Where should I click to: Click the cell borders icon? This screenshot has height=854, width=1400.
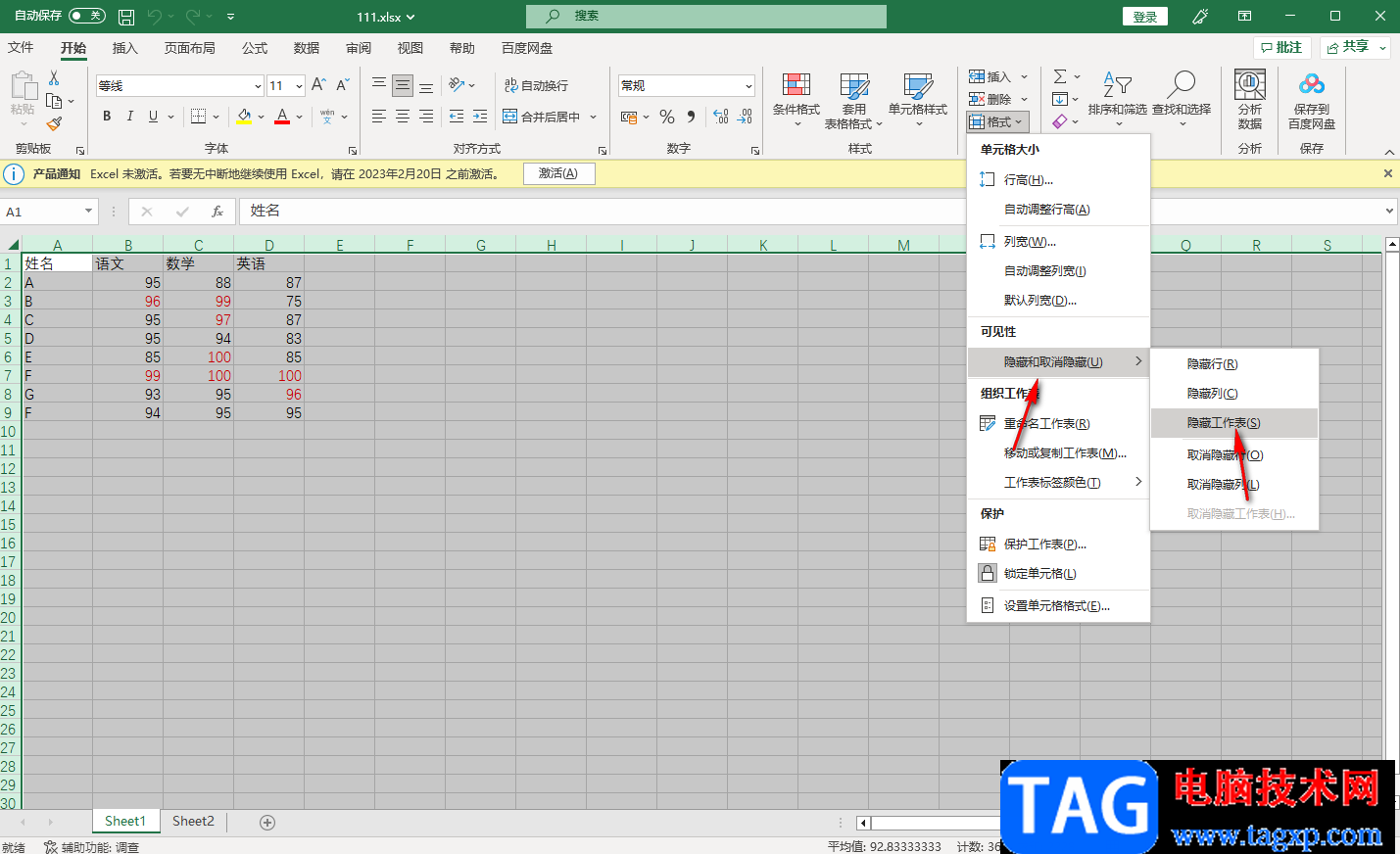pyautogui.click(x=198, y=117)
